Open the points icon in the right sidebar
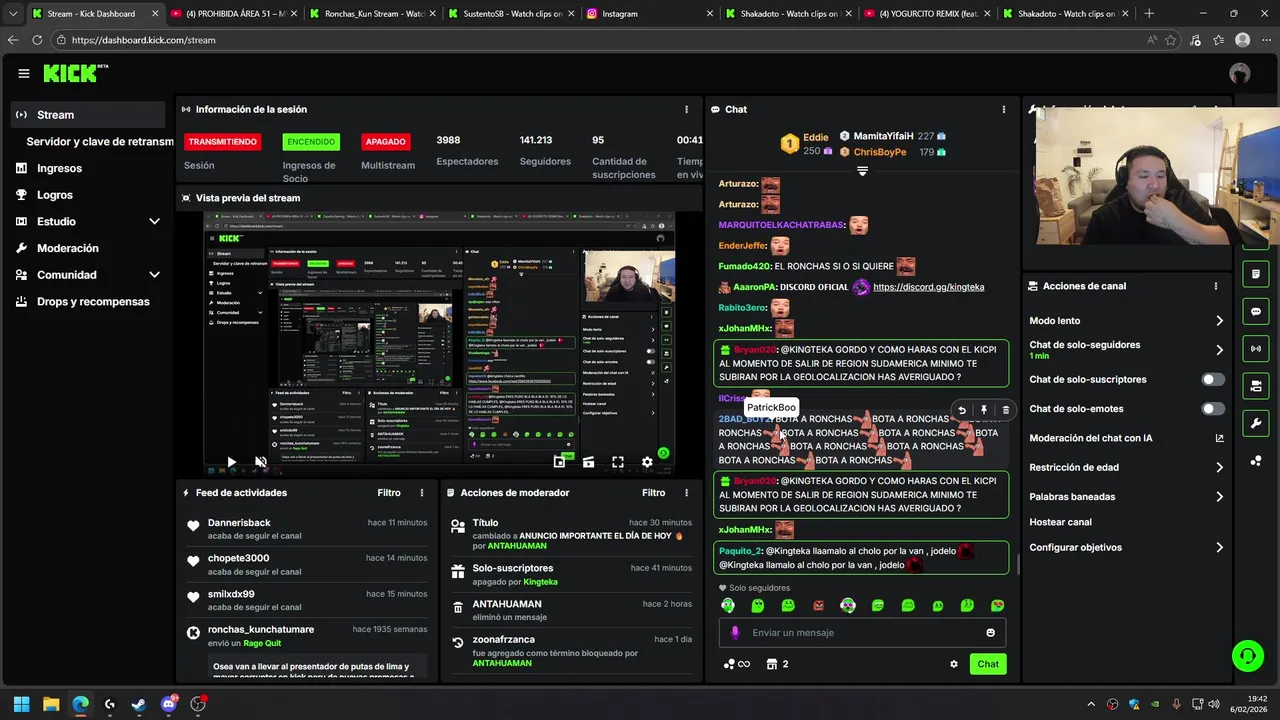1280x720 pixels. (1256, 460)
